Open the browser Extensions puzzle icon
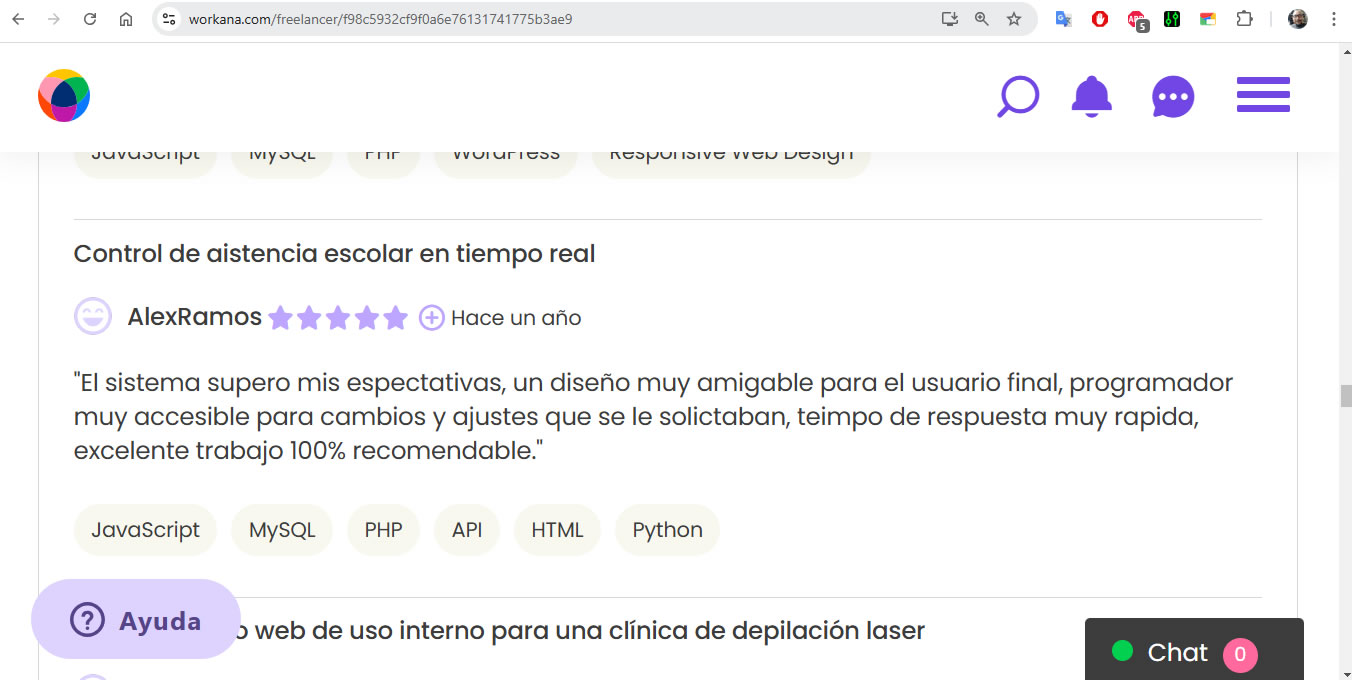1352x680 pixels. tap(1244, 19)
